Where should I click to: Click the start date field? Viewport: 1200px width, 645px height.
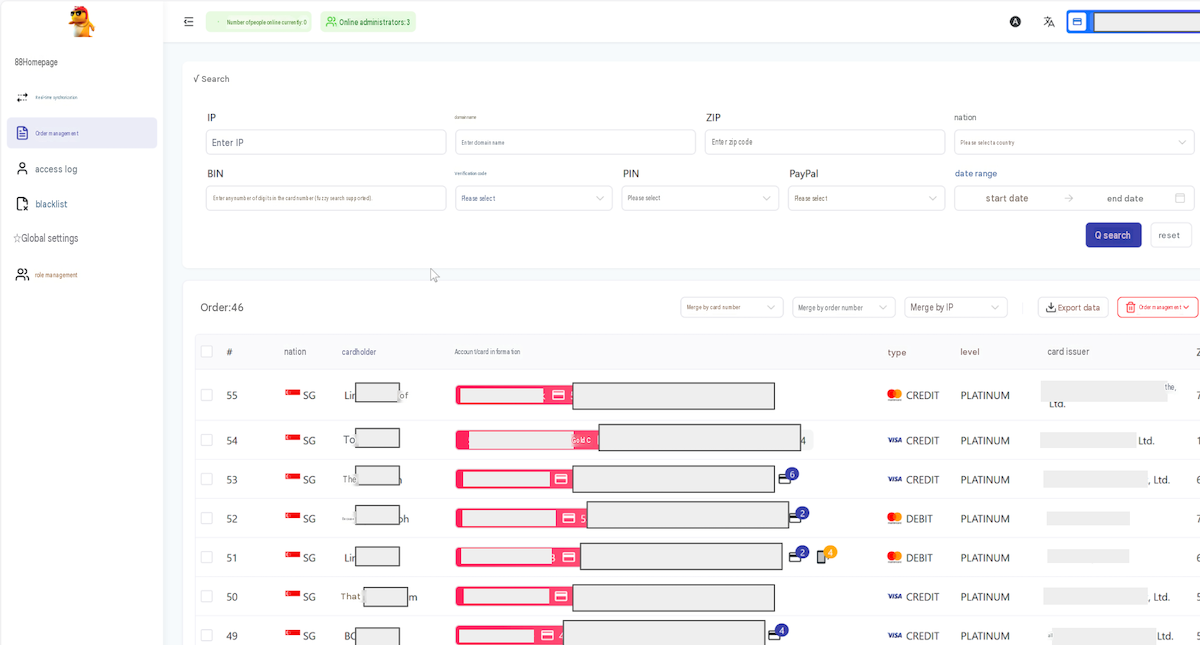(1007, 198)
